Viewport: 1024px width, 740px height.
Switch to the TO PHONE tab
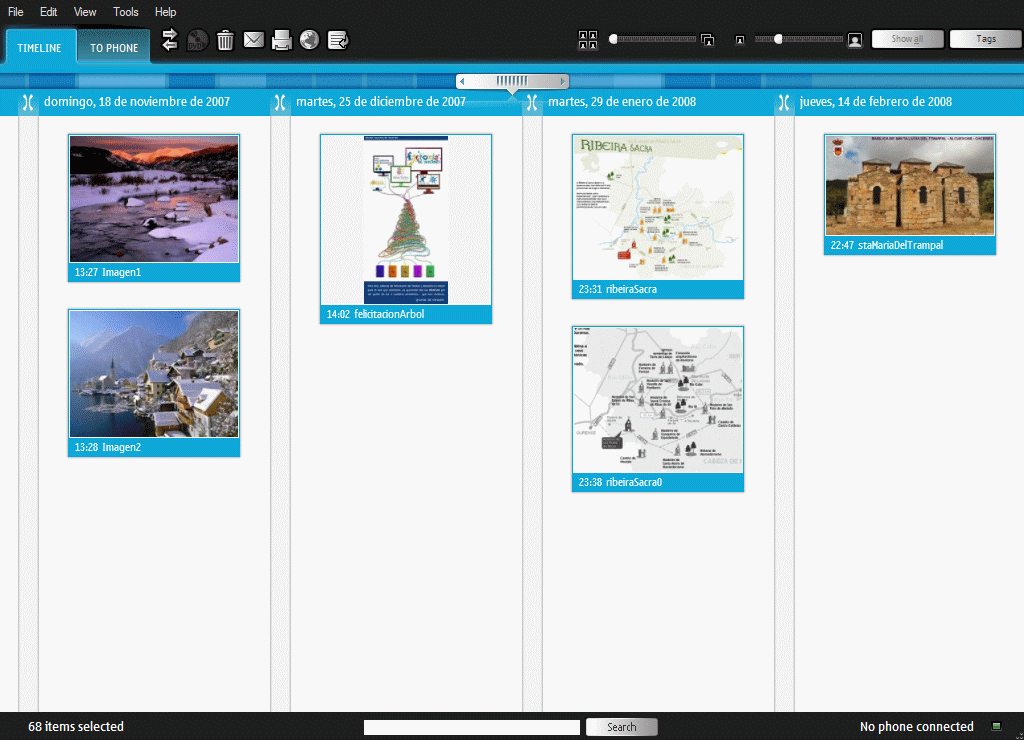(x=112, y=46)
